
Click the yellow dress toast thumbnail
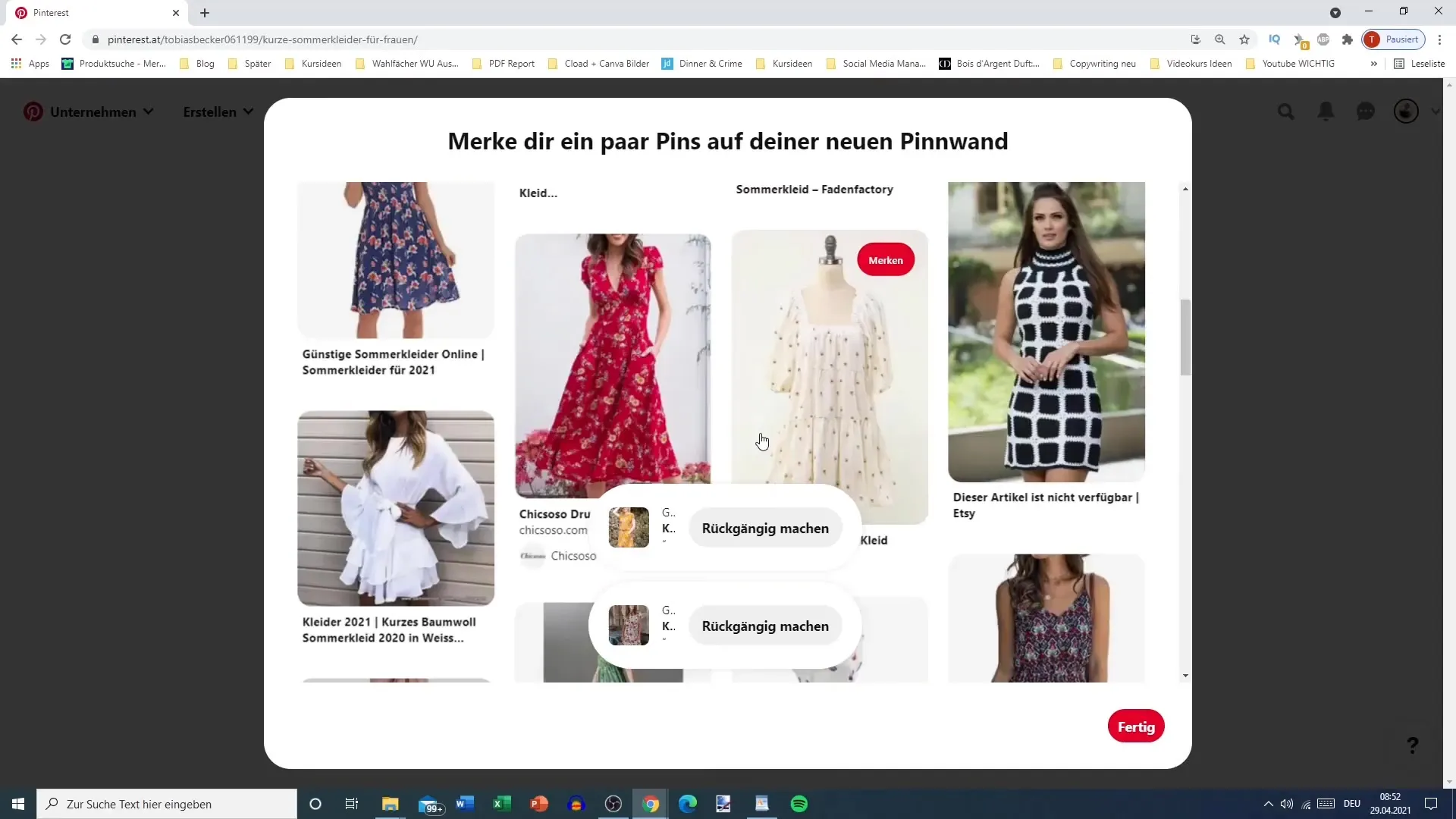click(x=629, y=528)
